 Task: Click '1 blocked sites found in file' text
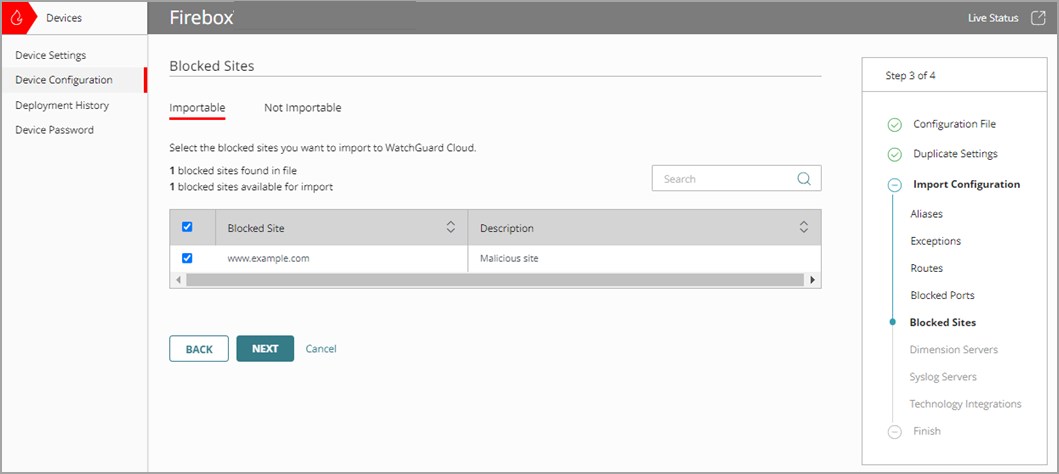[x=233, y=171]
